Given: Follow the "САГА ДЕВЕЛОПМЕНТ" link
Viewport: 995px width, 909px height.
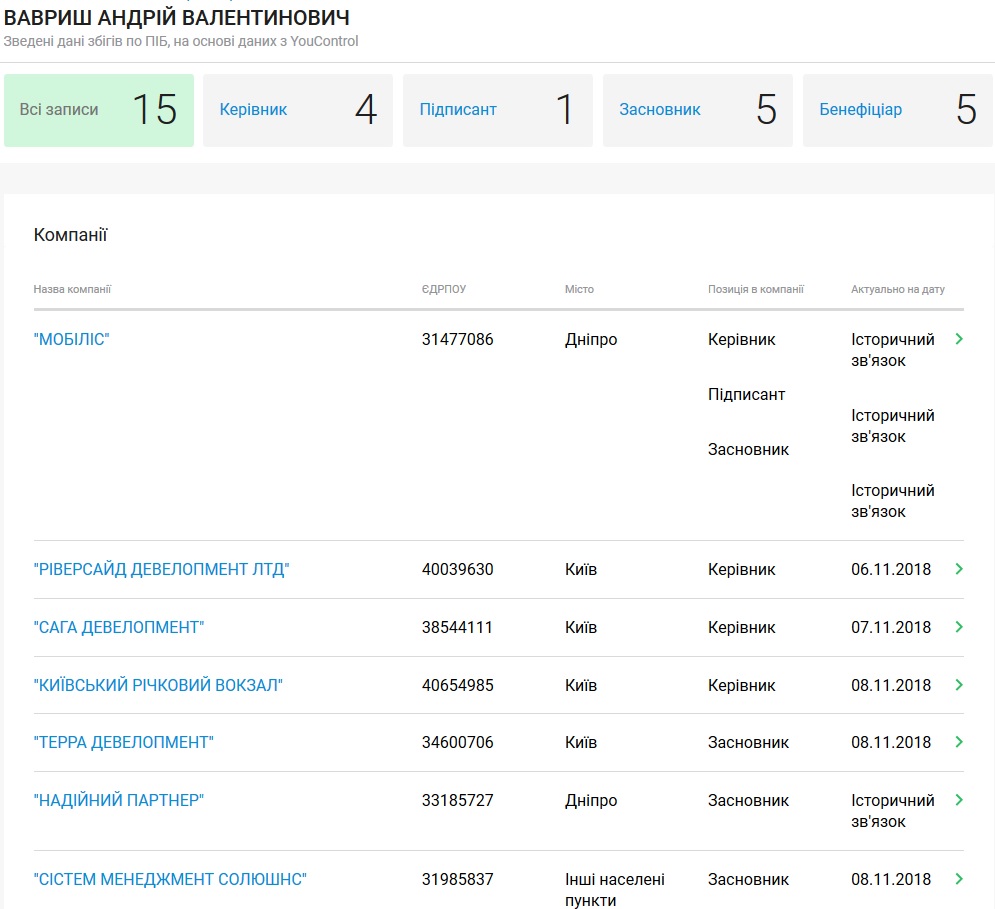Looking at the screenshot, I should pos(119,628).
